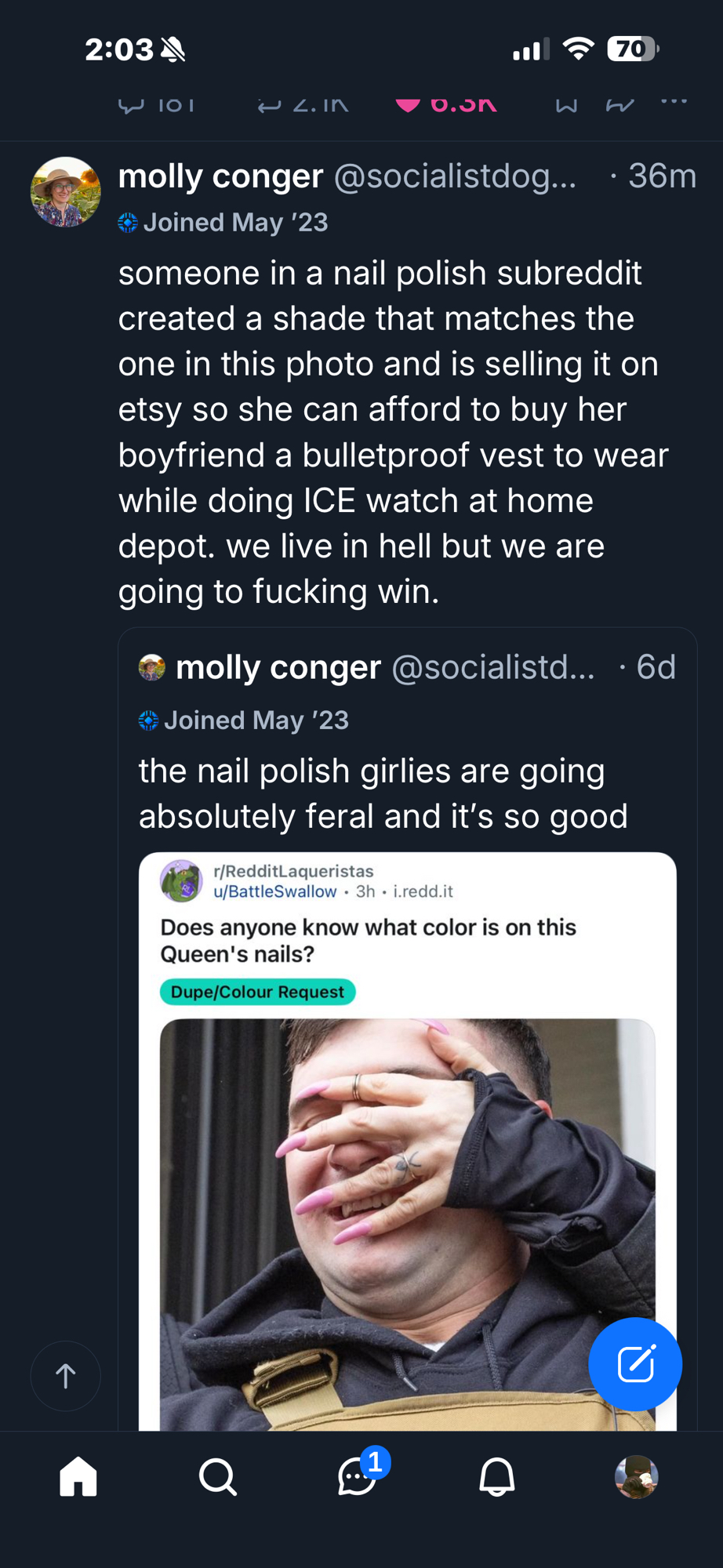Screen dimensions: 723x1568
Task: Toggle bookmark on the previous post
Action: 566,105
